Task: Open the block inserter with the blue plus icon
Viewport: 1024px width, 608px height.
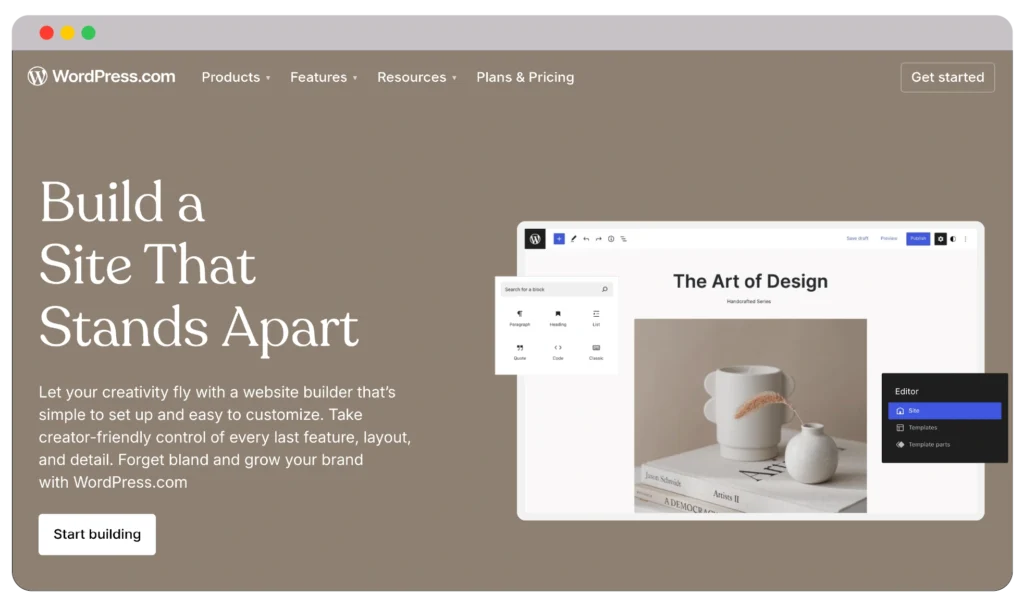Action: pos(559,239)
